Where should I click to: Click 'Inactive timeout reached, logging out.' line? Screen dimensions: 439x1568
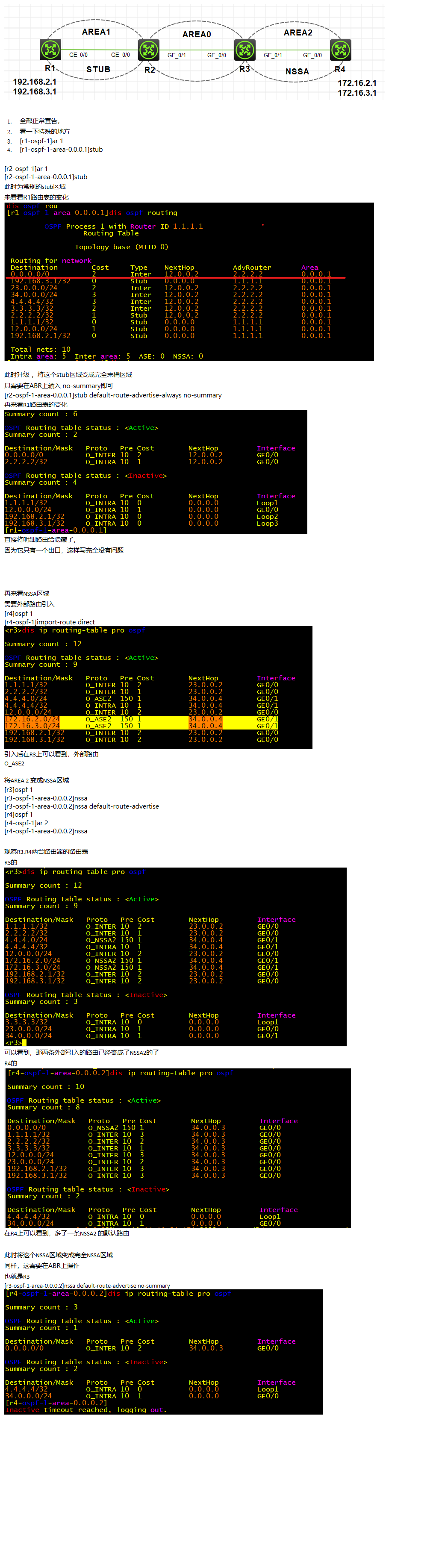point(86,1410)
